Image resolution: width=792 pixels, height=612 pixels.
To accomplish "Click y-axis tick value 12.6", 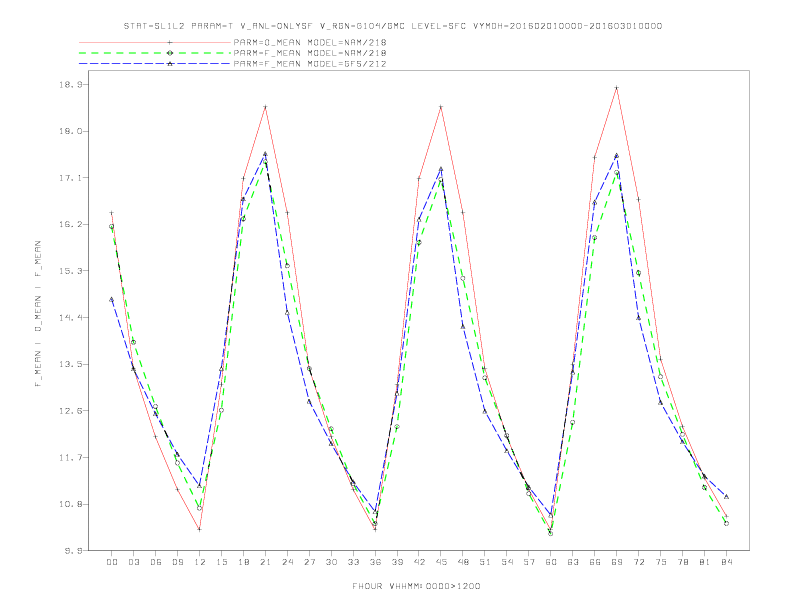I will [x=70, y=411].
